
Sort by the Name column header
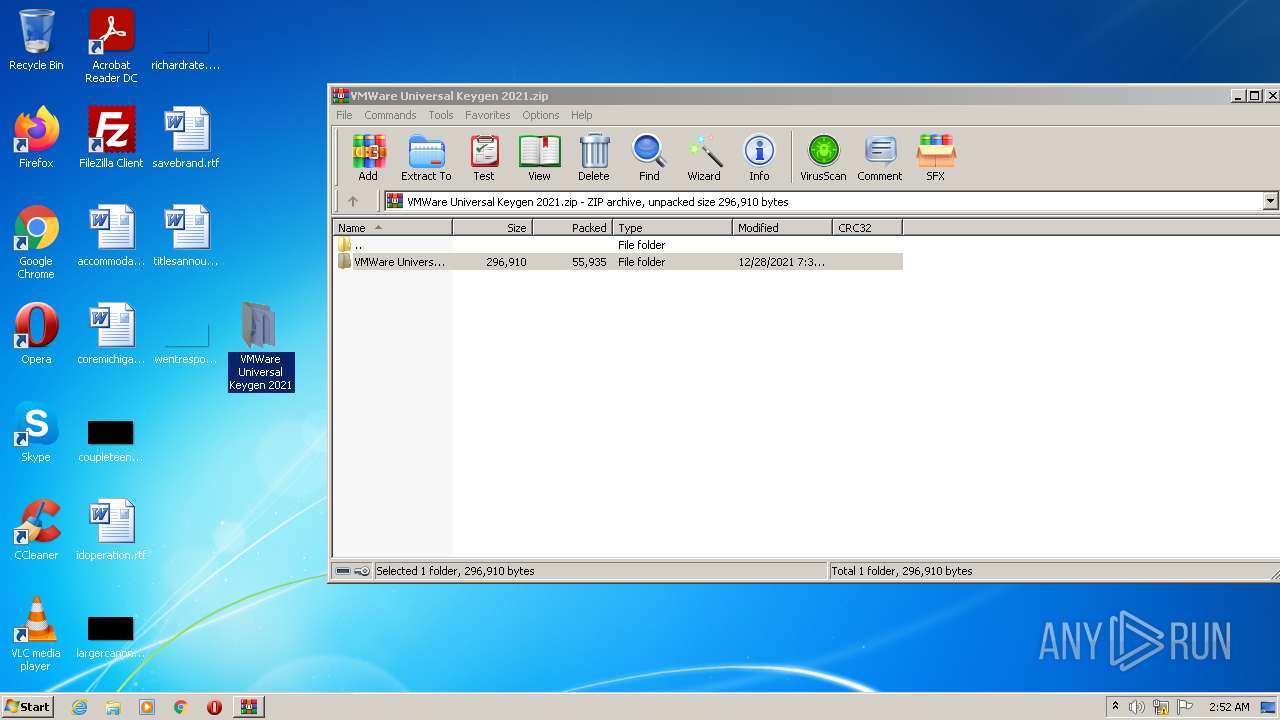(x=392, y=228)
